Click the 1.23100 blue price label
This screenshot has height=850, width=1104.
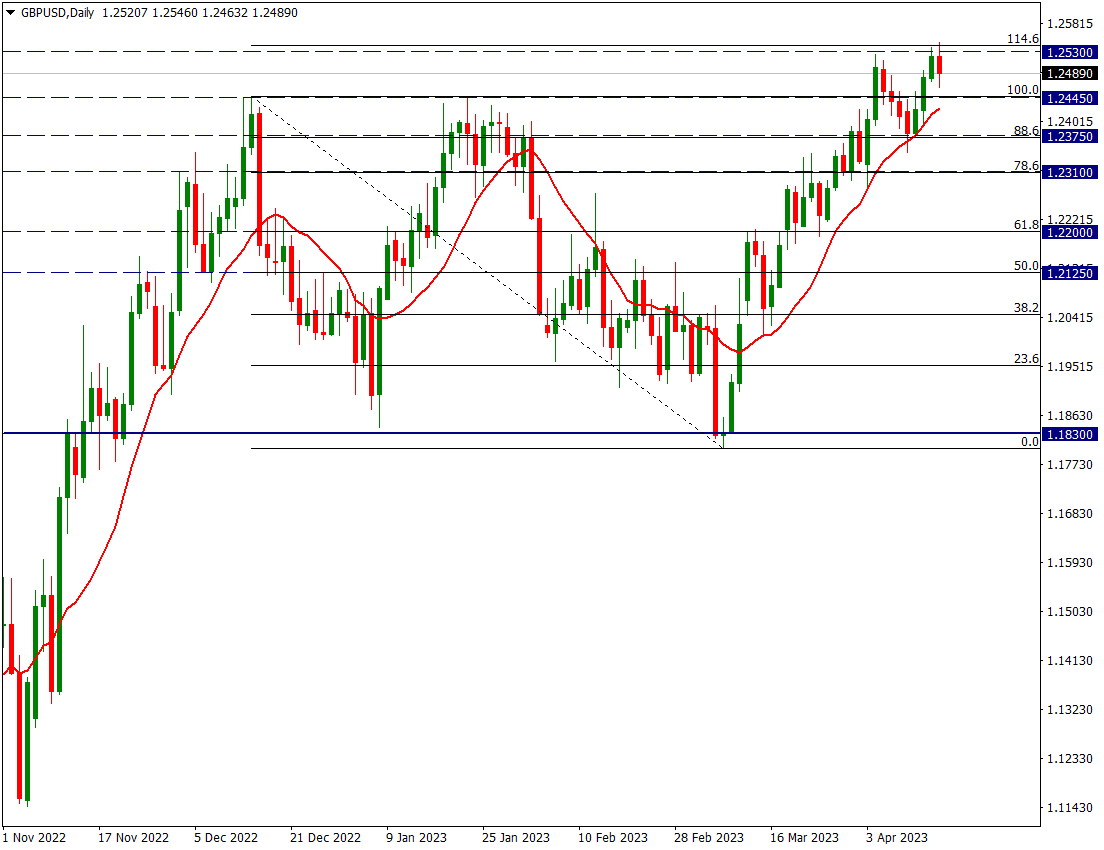coord(1070,173)
